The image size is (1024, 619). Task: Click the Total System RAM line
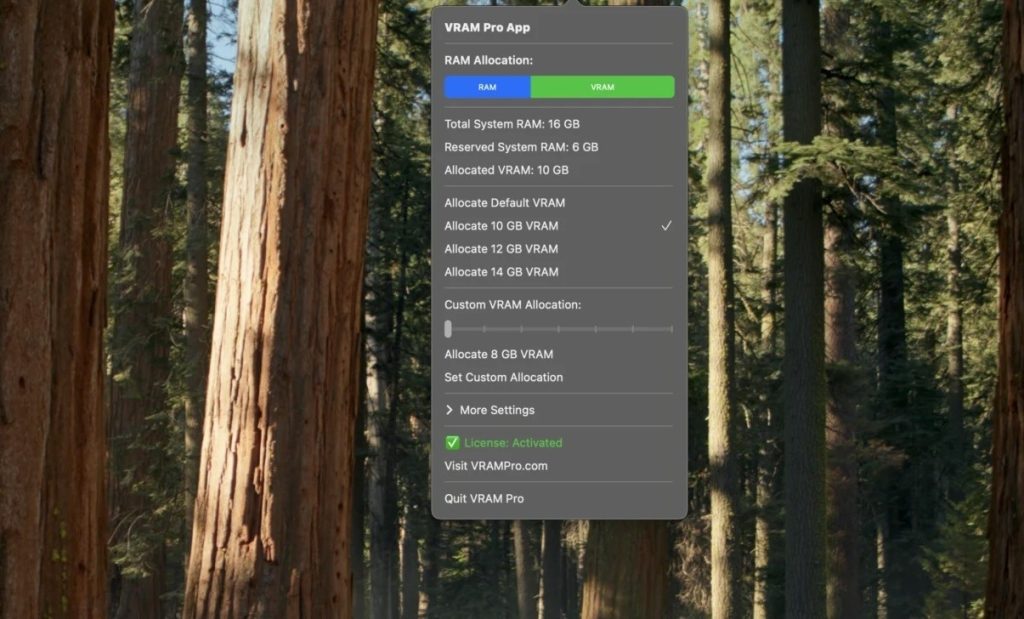coord(511,124)
